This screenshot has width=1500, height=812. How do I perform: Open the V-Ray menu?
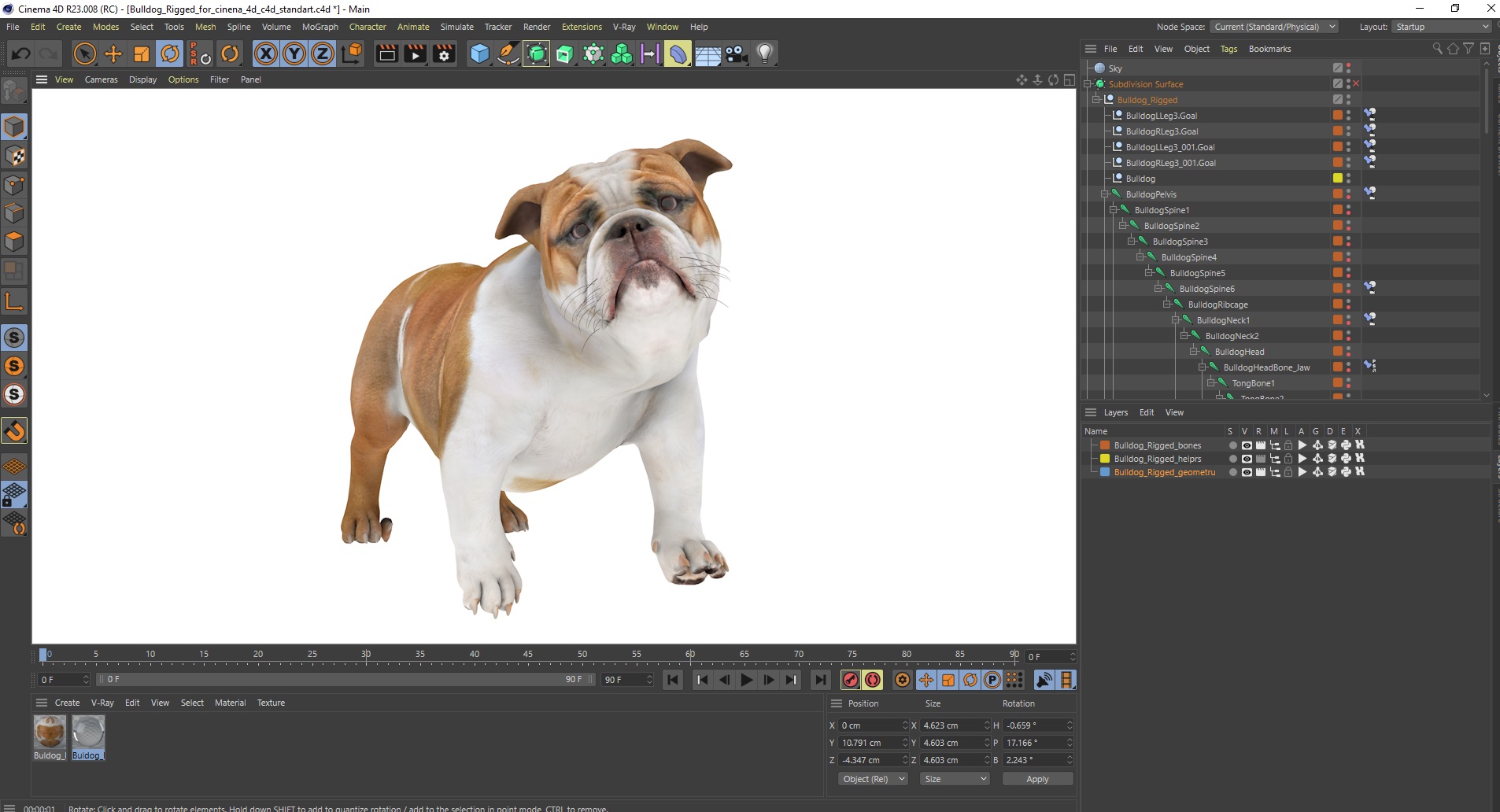click(624, 27)
